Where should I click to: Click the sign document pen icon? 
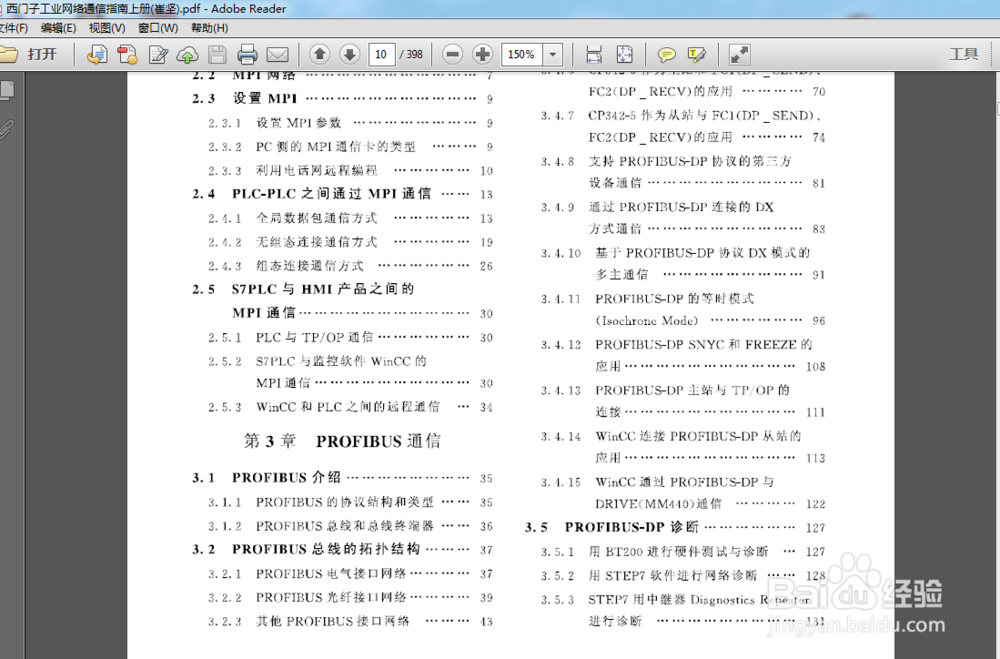(x=158, y=55)
